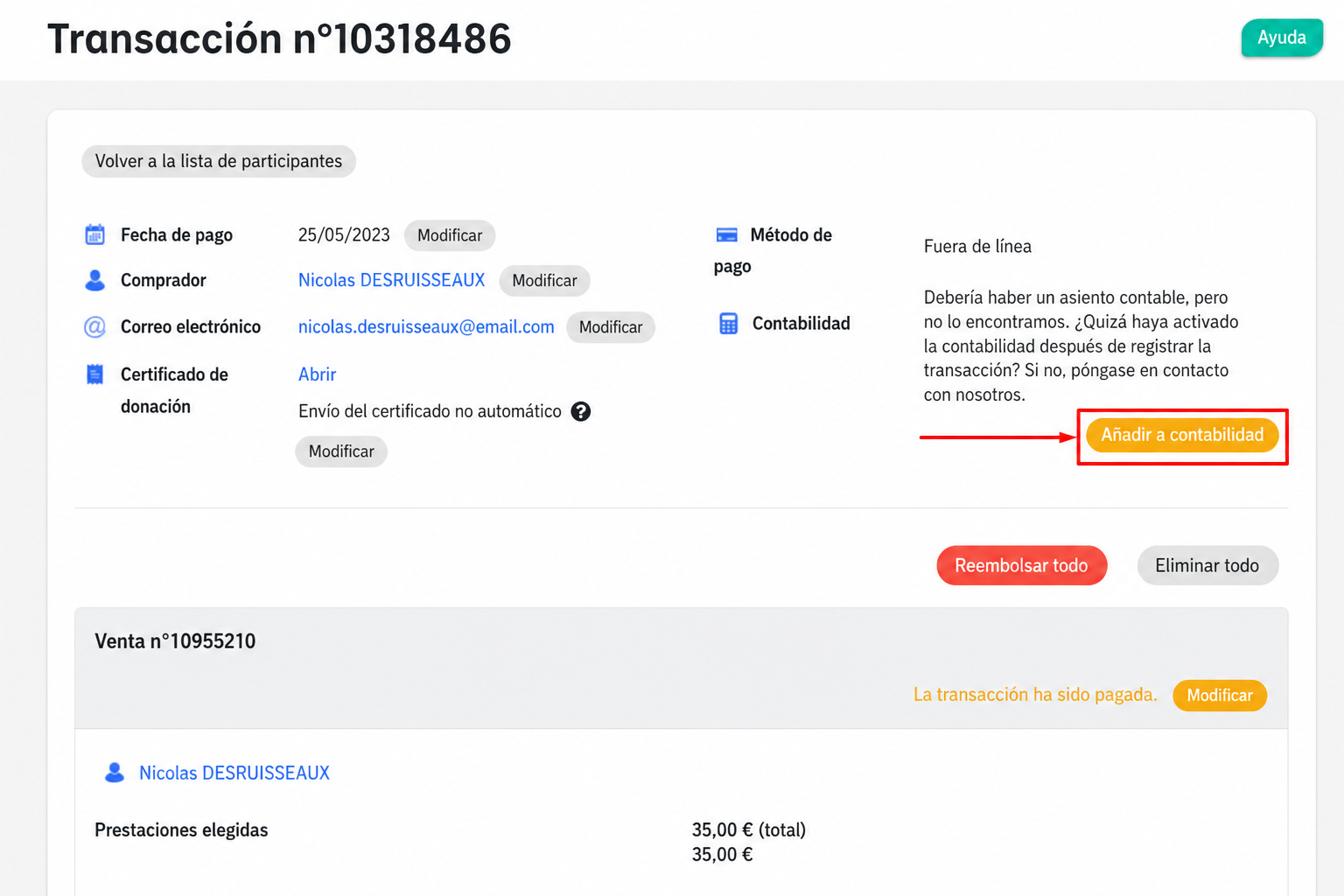This screenshot has height=896, width=1344.
Task: Open the donation certificate via Abrir
Action: point(317,374)
